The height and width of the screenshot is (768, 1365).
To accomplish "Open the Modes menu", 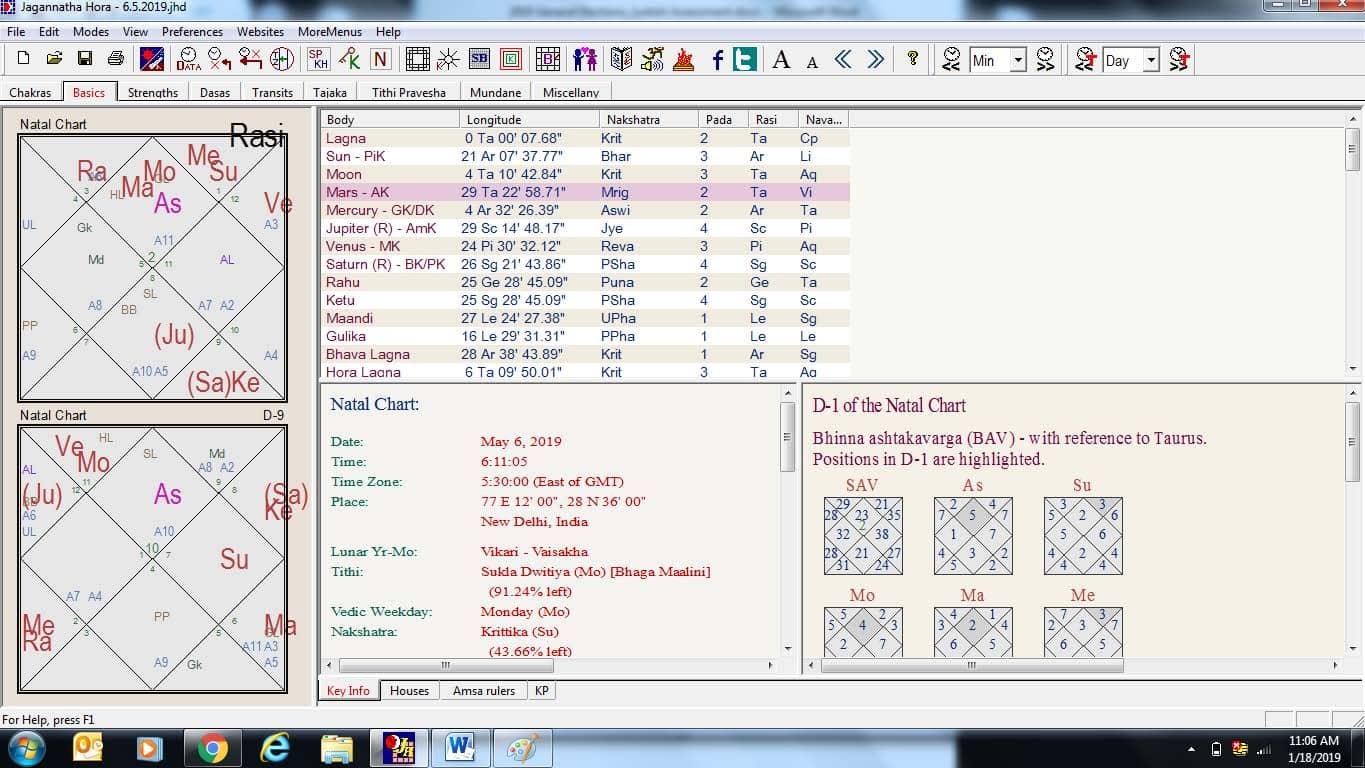I will [91, 32].
